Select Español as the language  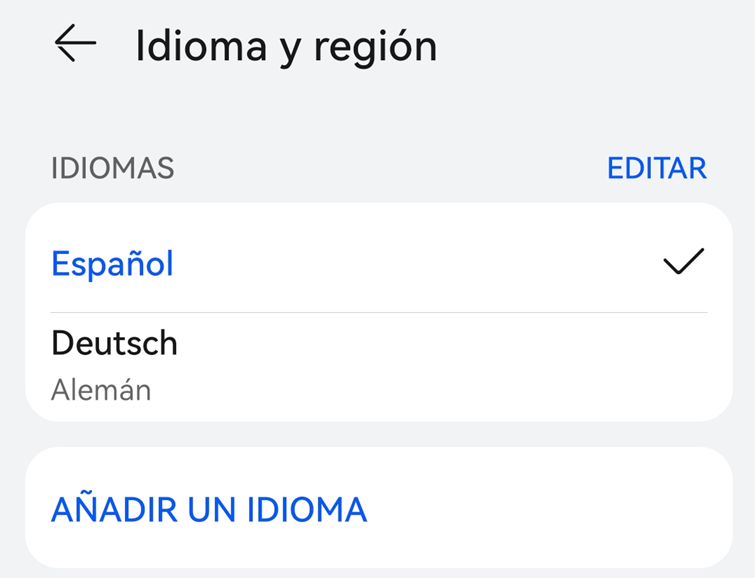click(x=112, y=264)
